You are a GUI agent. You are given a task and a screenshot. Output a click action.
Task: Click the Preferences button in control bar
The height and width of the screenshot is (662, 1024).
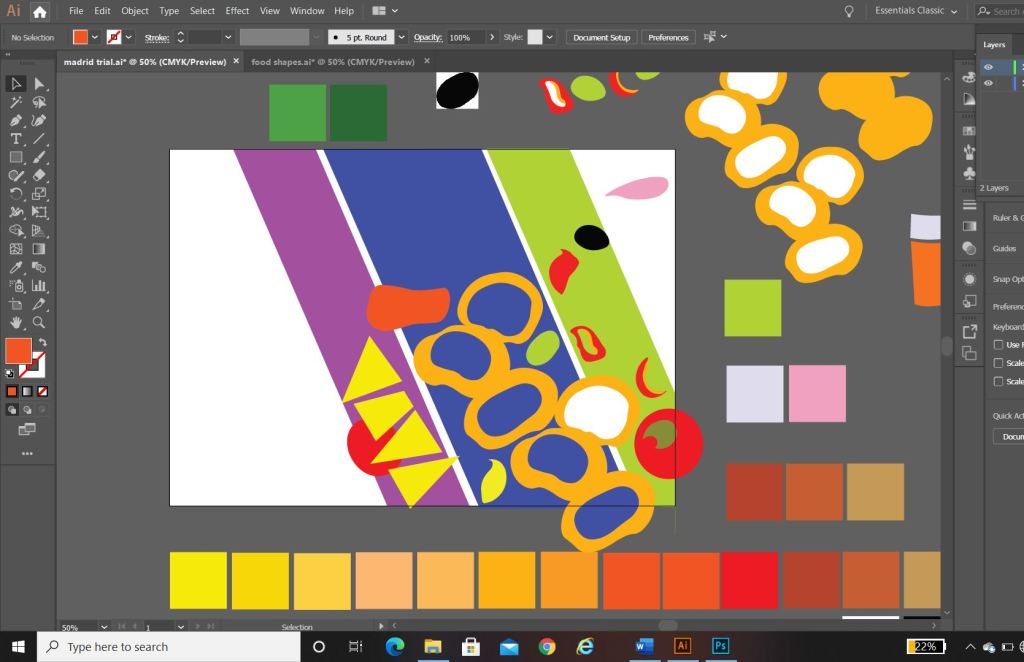coord(668,37)
